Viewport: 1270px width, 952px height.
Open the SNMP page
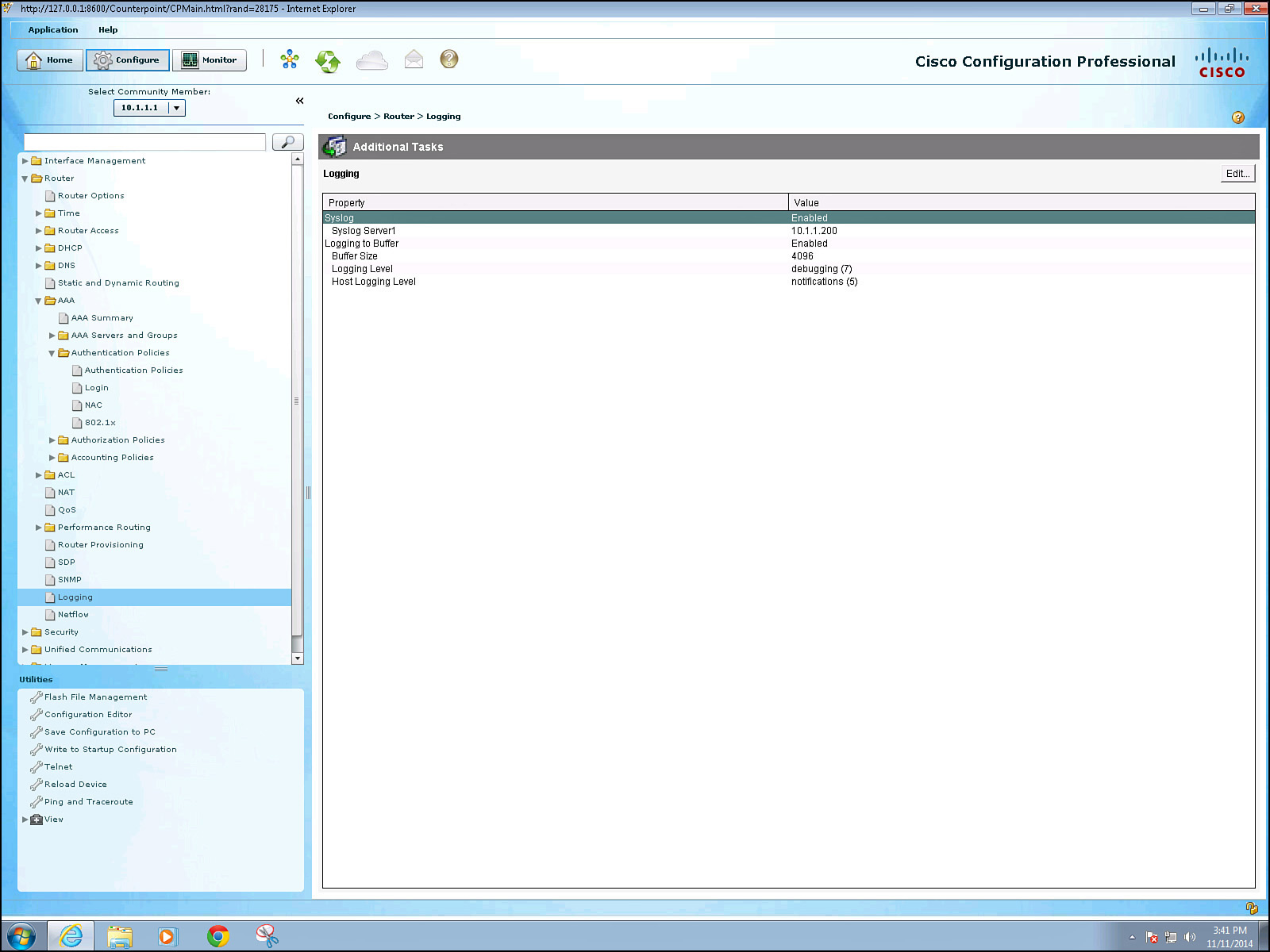pyautogui.click(x=69, y=580)
